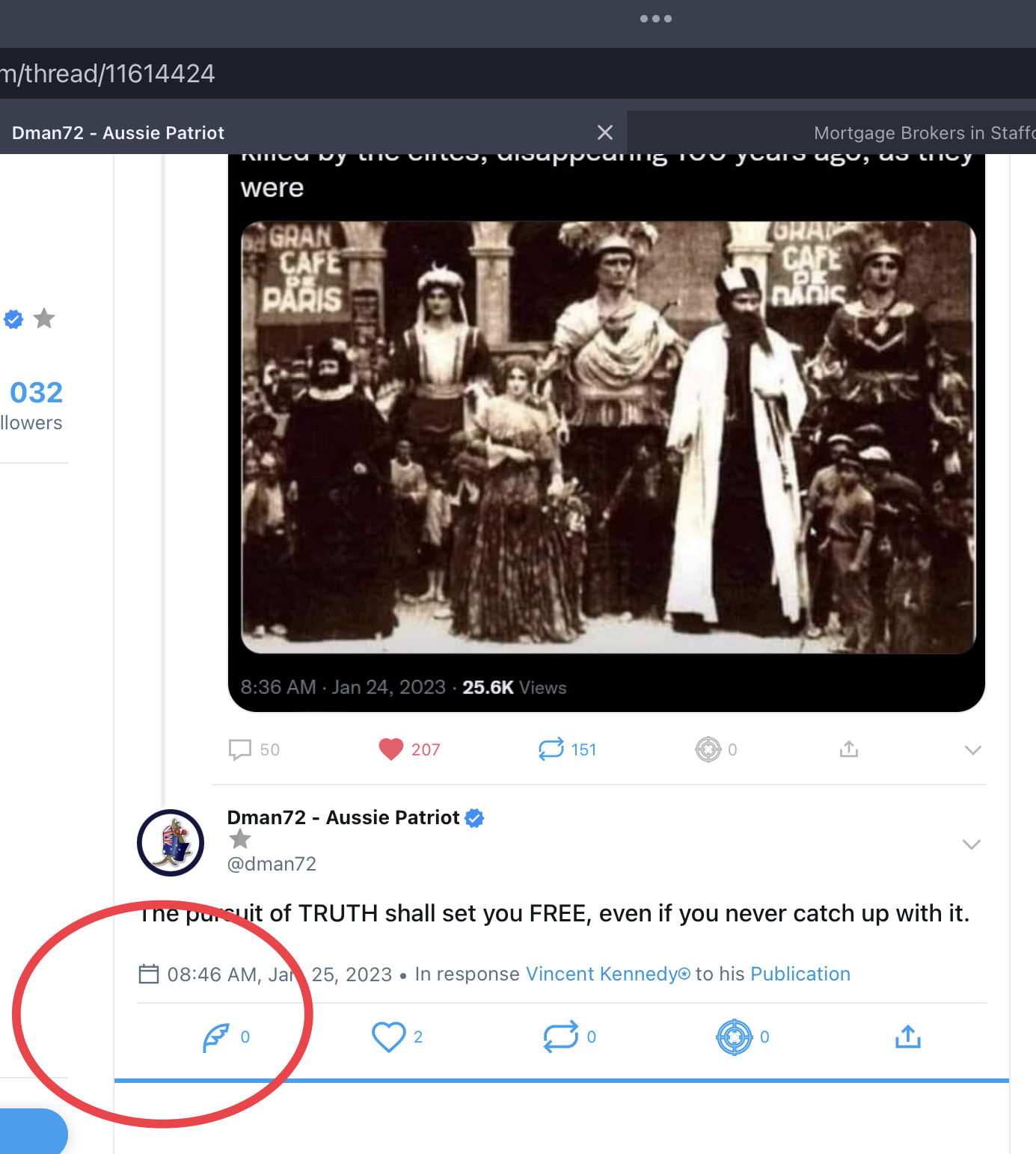
Task: Repost dman72's post using the repost arrows
Action: tap(560, 1037)
